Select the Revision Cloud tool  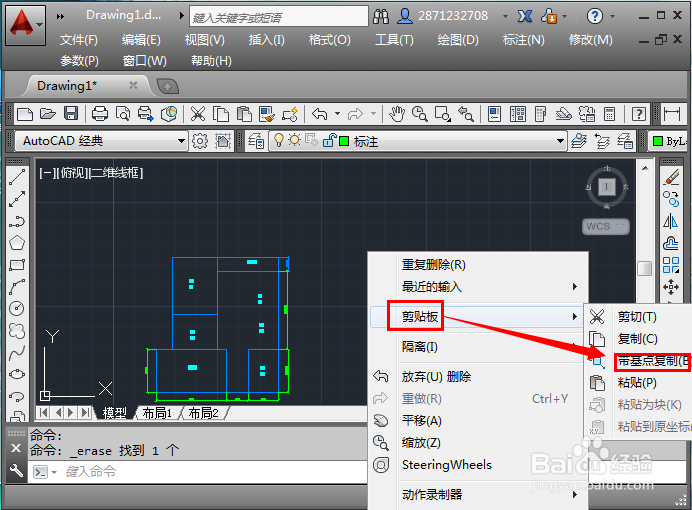[17, 330]
